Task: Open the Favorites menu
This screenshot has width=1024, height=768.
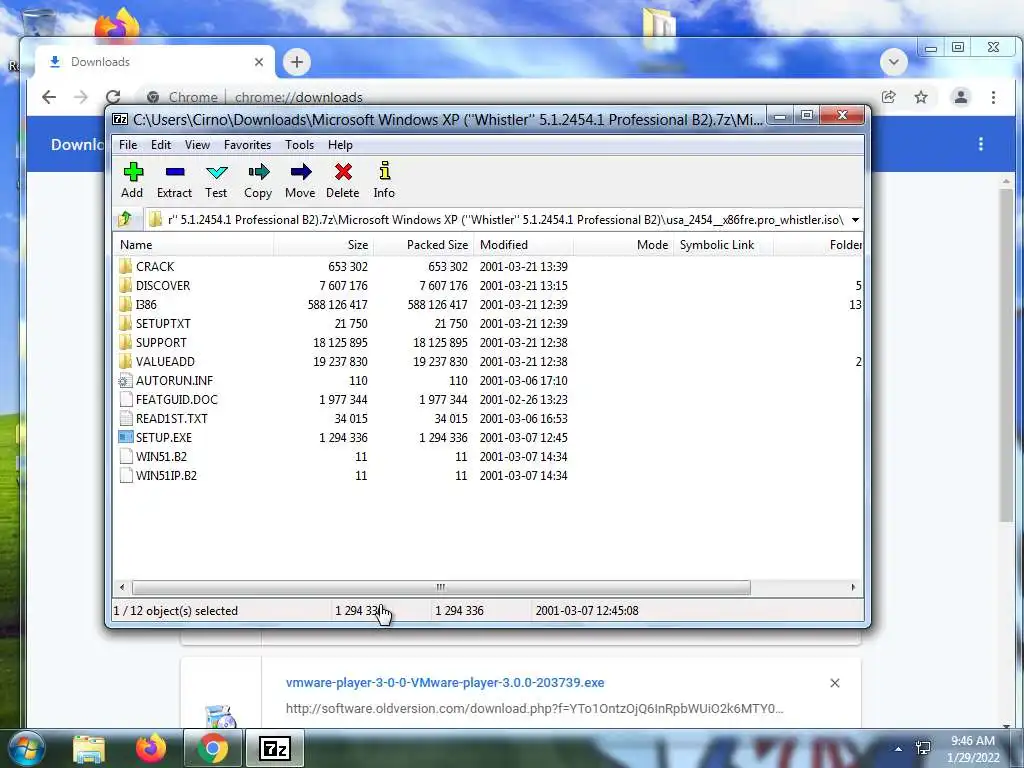Action: [x=248, y=145]
